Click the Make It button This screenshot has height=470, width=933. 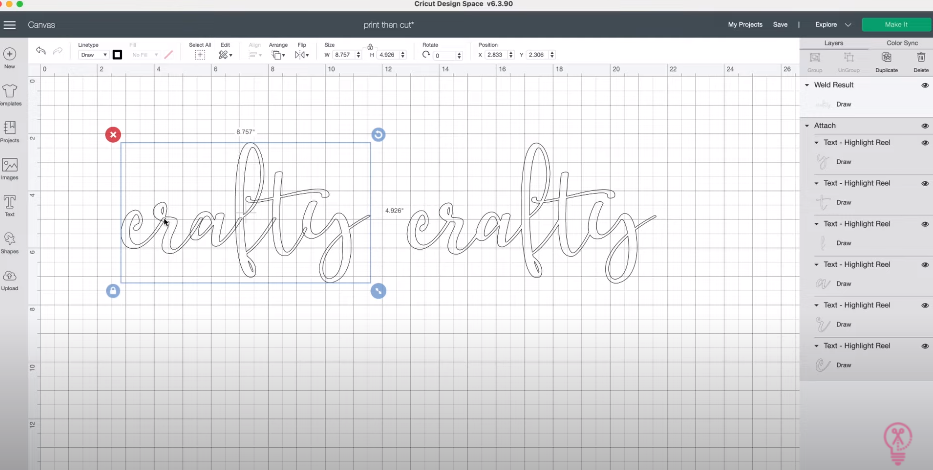click(896, 24)
